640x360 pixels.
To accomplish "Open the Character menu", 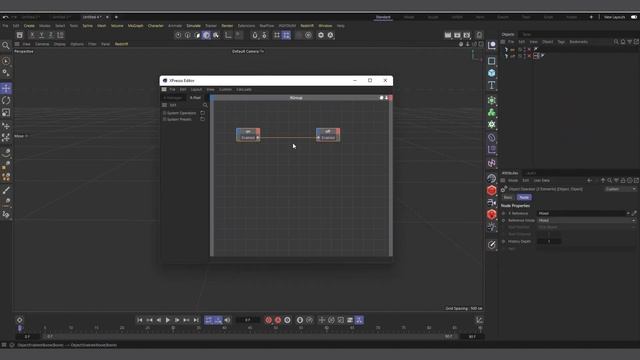I will [156, 26].
